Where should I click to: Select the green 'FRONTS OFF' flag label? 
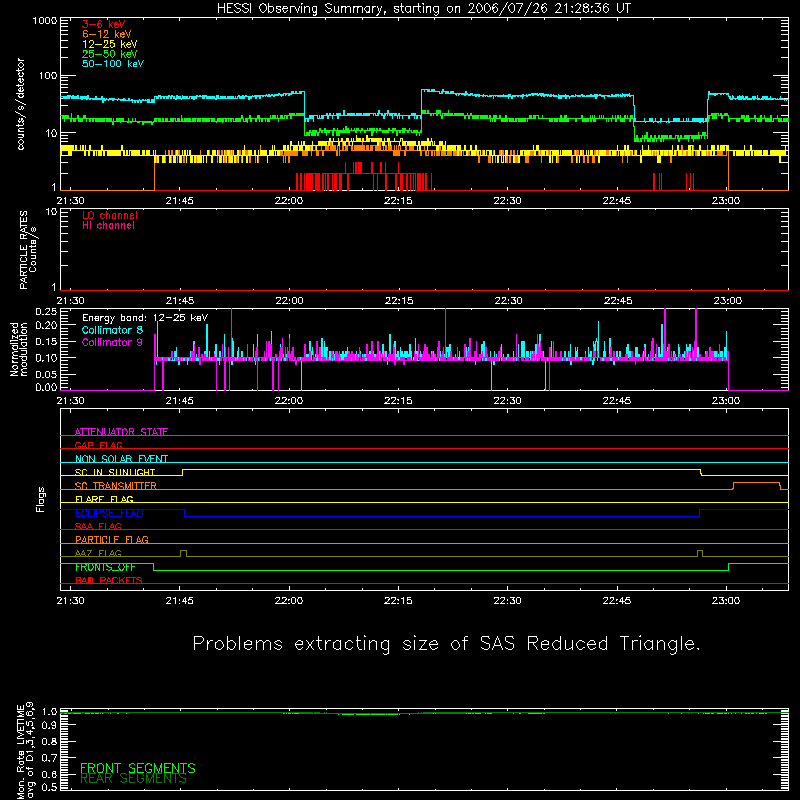coord(105,567)
